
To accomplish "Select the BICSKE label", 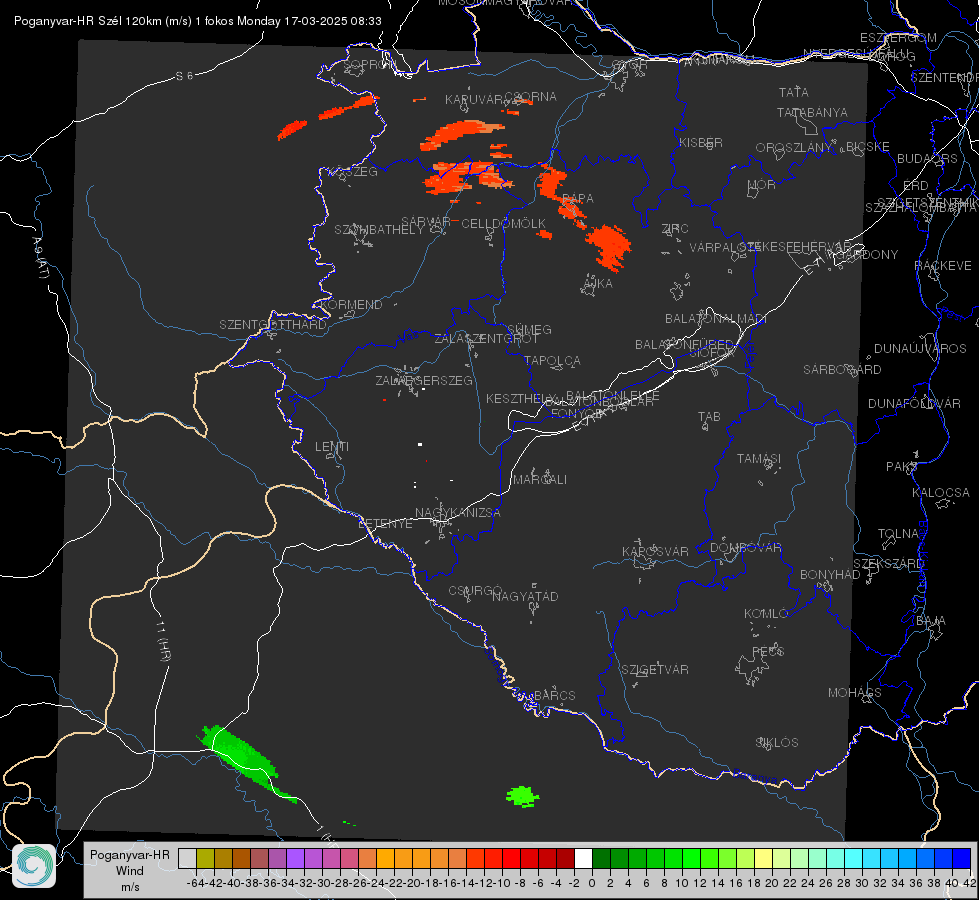I will pos(868,146).
